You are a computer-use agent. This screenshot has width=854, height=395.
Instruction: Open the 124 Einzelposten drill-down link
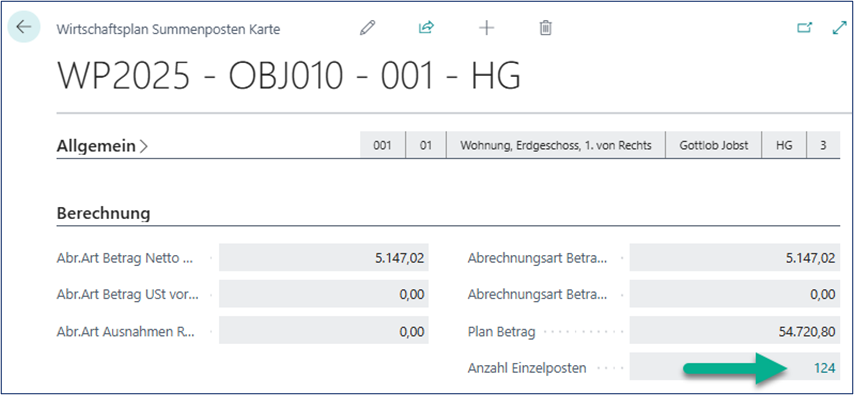tap(824, 368)
